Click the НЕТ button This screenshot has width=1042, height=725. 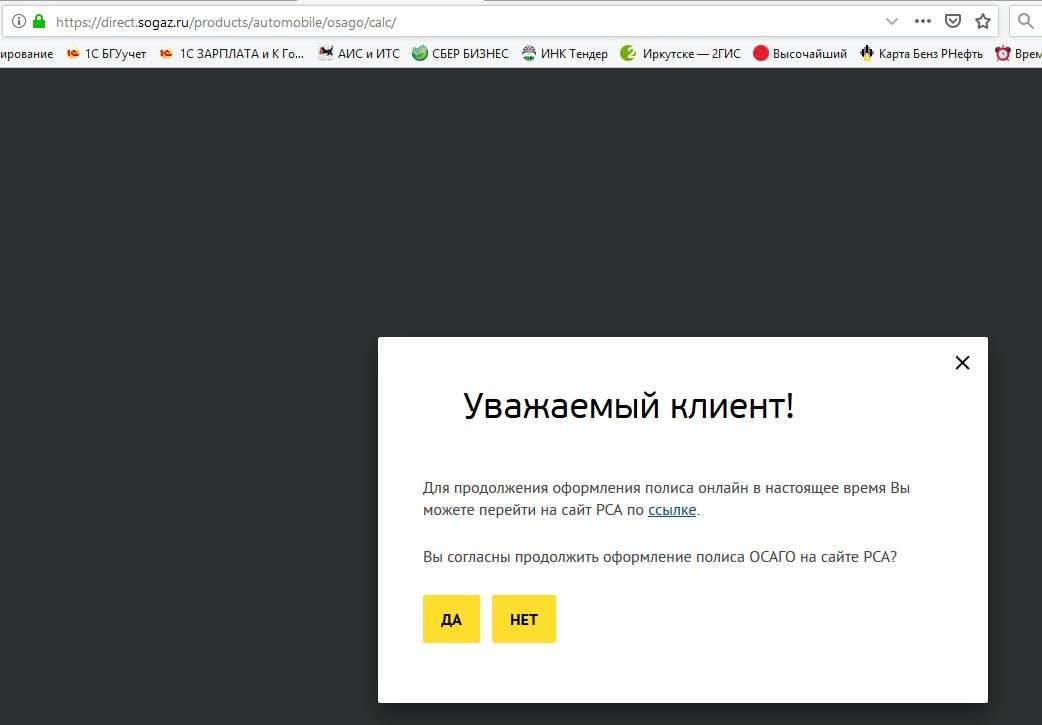(523, 619)
